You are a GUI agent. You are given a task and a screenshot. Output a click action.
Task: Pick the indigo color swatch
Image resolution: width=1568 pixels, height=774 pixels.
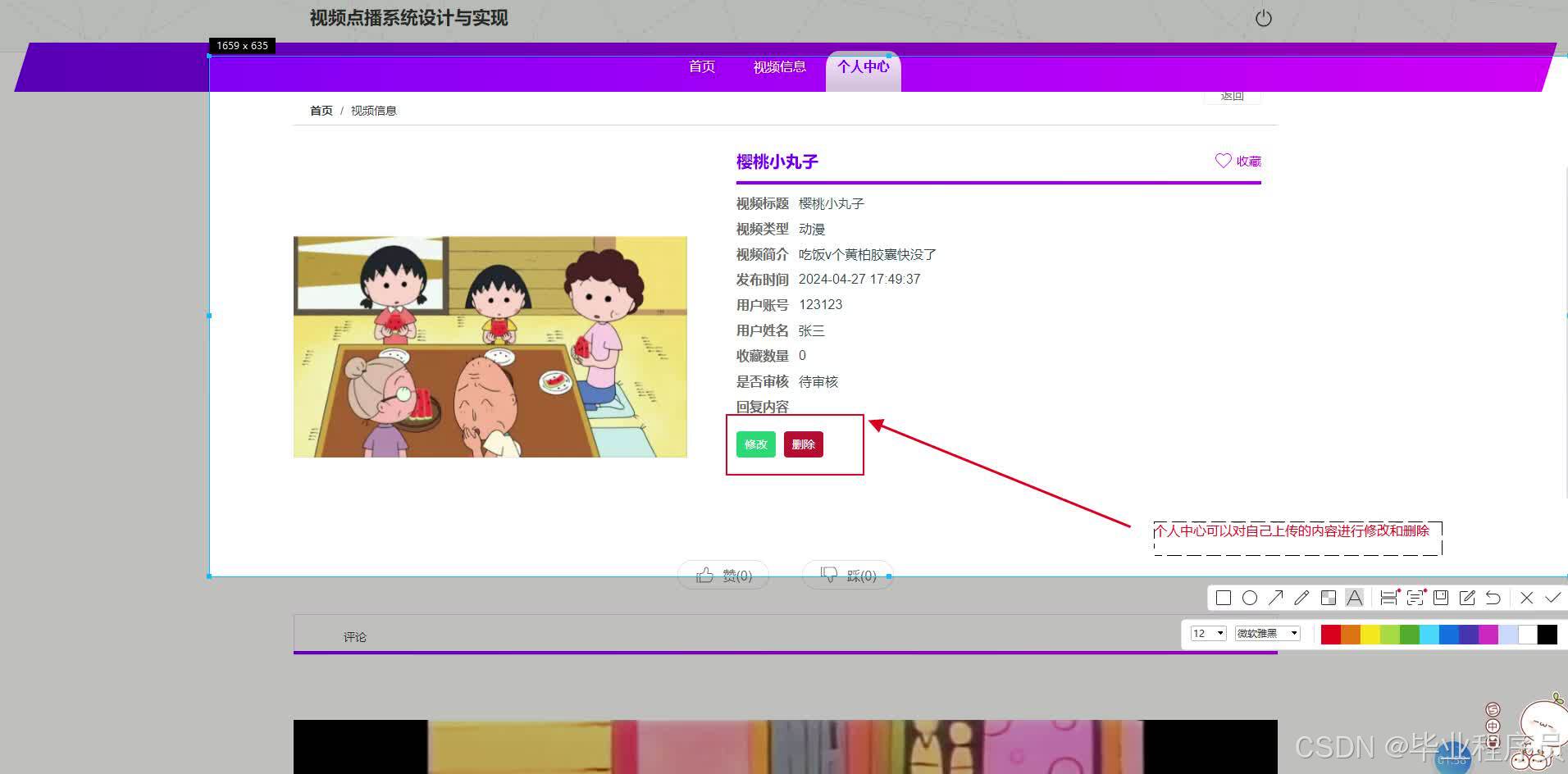1469,634
